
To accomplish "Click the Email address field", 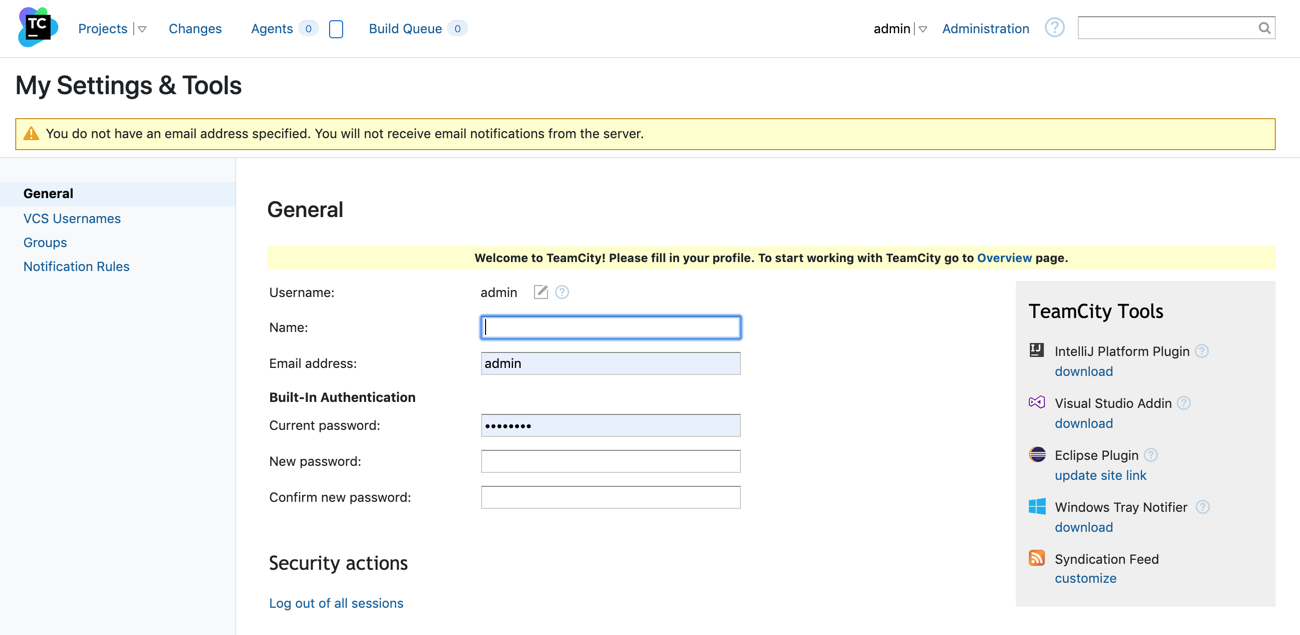I will 611,363.
